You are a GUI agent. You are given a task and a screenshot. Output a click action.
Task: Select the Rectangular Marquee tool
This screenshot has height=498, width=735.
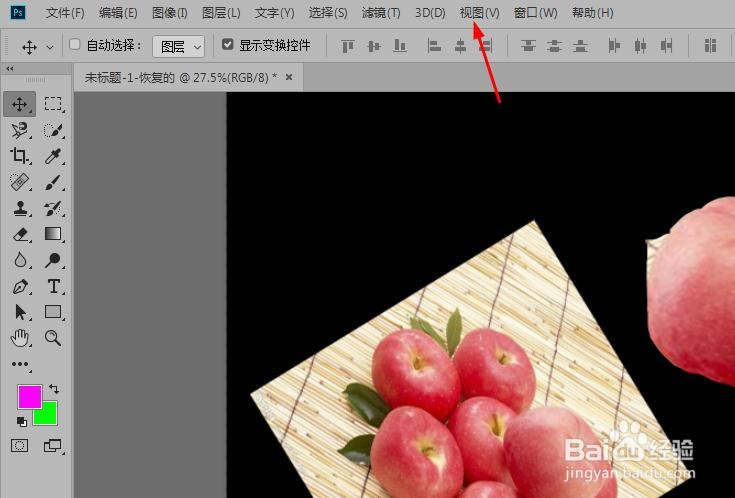pos(53,104)
